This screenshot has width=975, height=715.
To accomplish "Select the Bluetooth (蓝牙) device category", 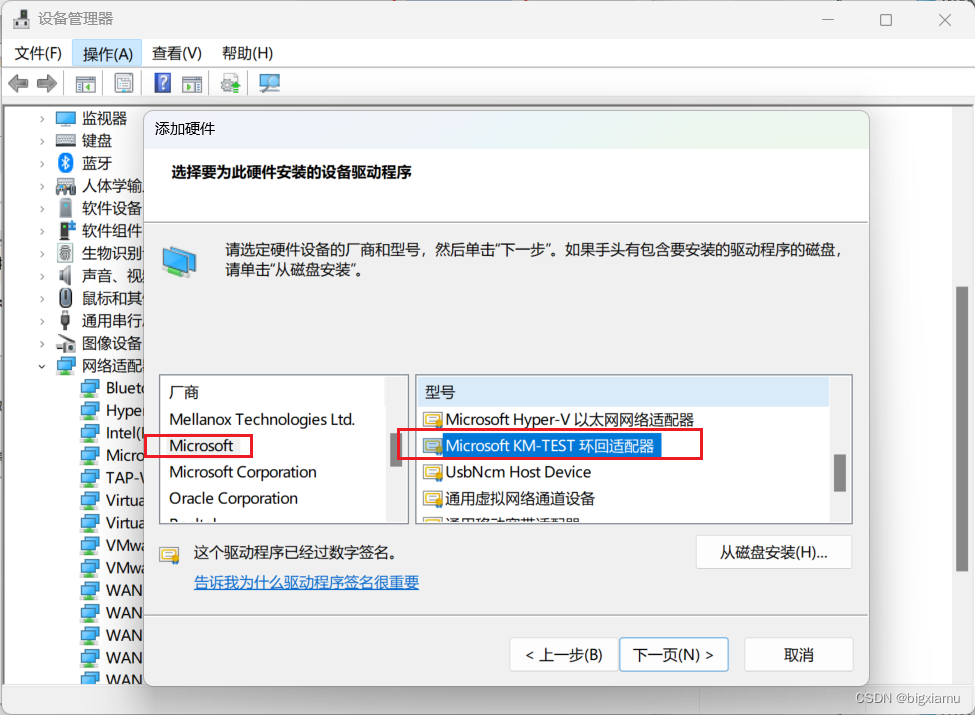I will [x=97, y=163].
